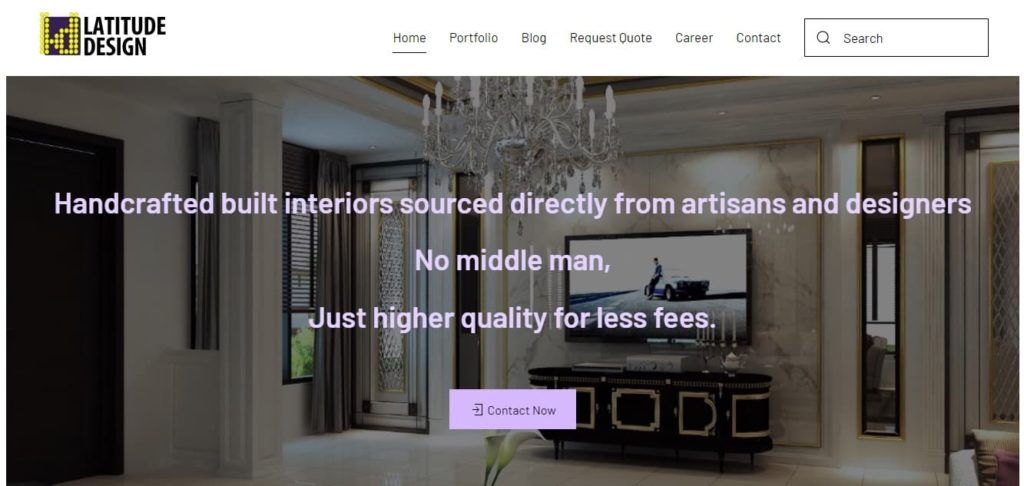Focus the Search input field
Screen dimensions: 1024x486
896,38
